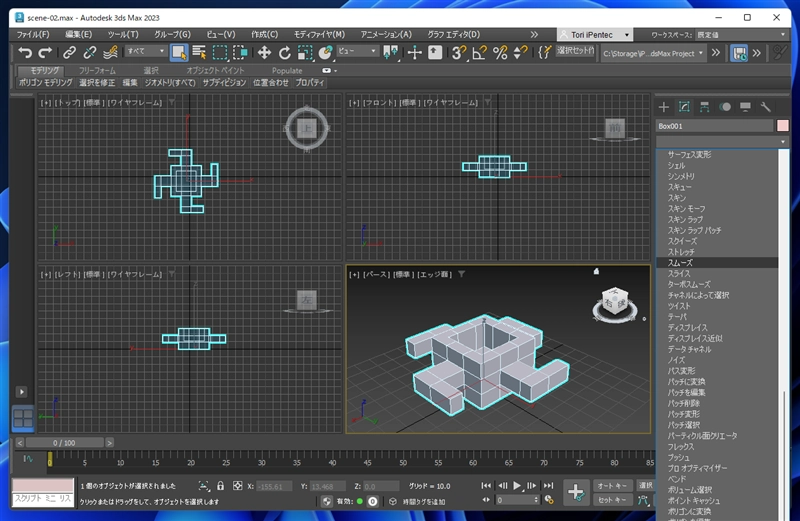Click the Select and Place icon
The image size is (800, 521).
(x=325, y=52)
